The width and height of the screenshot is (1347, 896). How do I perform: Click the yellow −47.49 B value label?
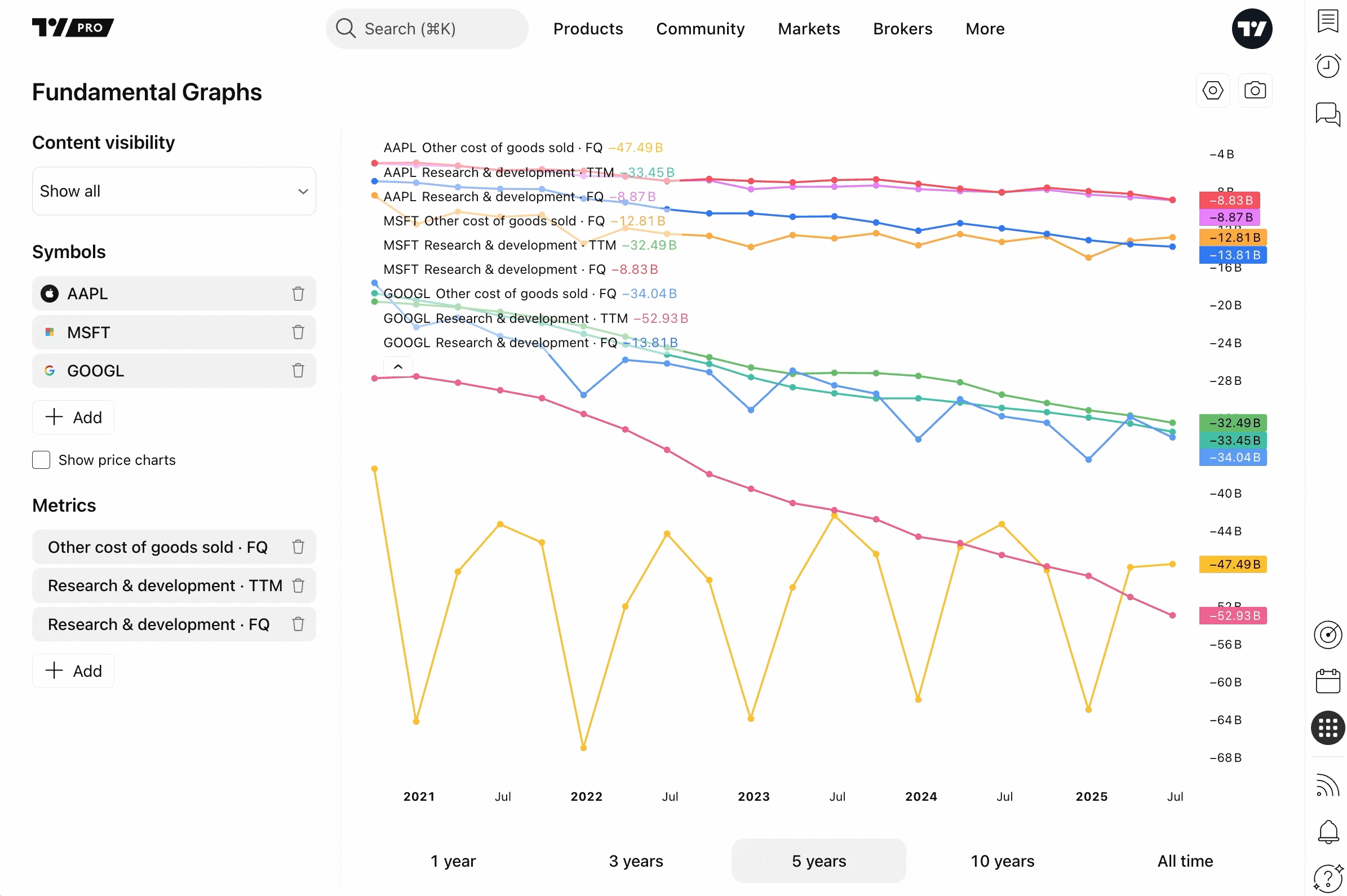[x=1232, y=564]
